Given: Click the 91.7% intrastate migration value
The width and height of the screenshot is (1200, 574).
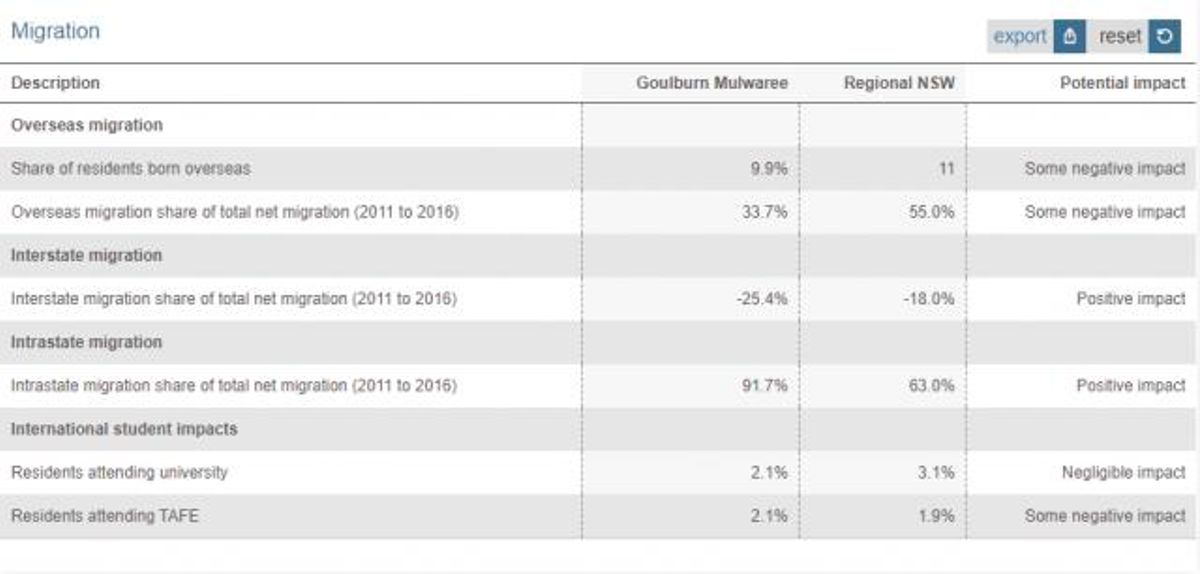Looking at the screenshot, I should pos(768,385).
